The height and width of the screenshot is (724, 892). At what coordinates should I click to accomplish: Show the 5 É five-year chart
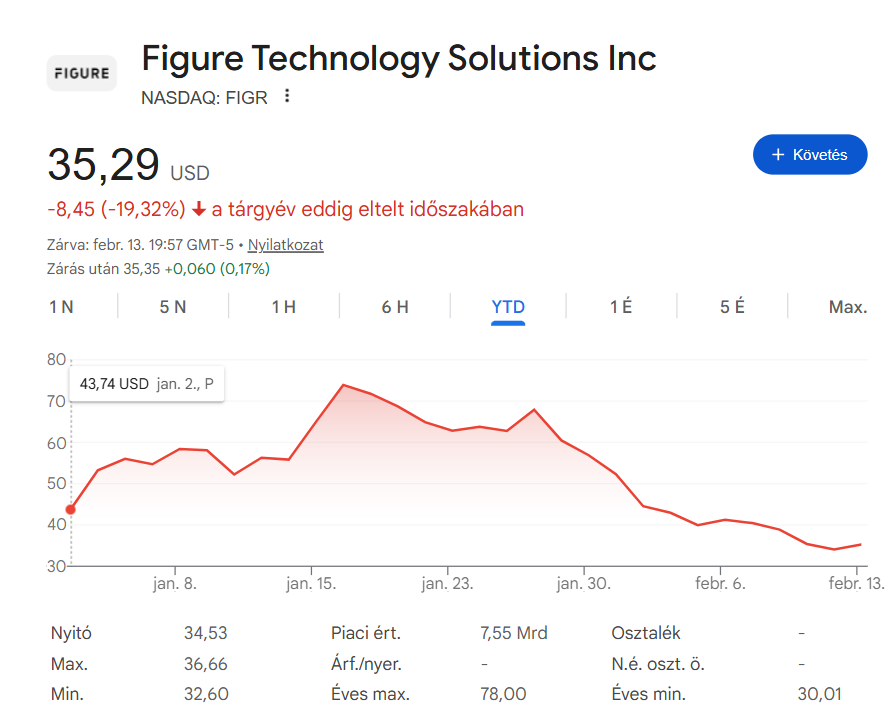tap(732, 307)
